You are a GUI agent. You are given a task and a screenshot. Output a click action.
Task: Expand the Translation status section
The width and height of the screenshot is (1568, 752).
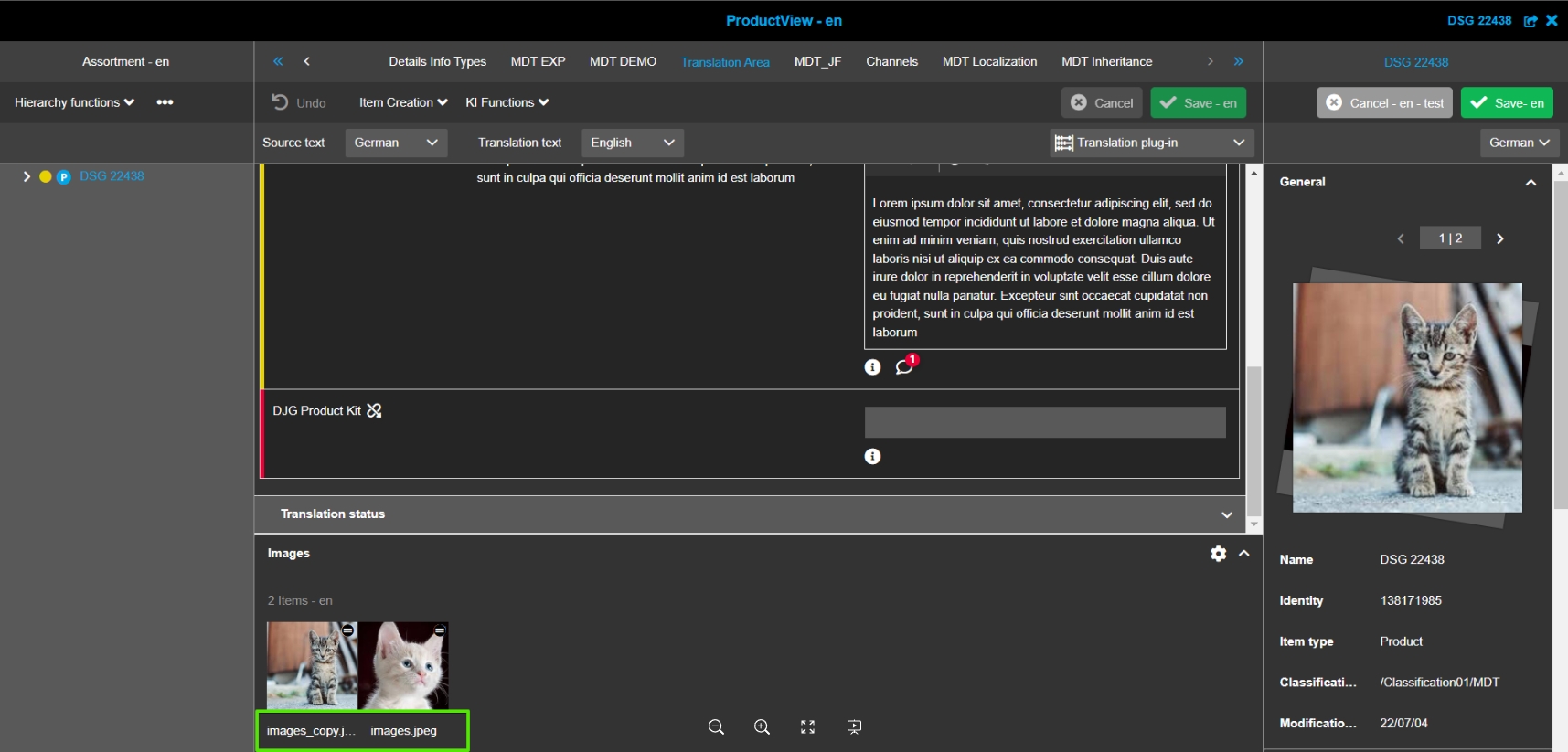tap(1226, 514)
